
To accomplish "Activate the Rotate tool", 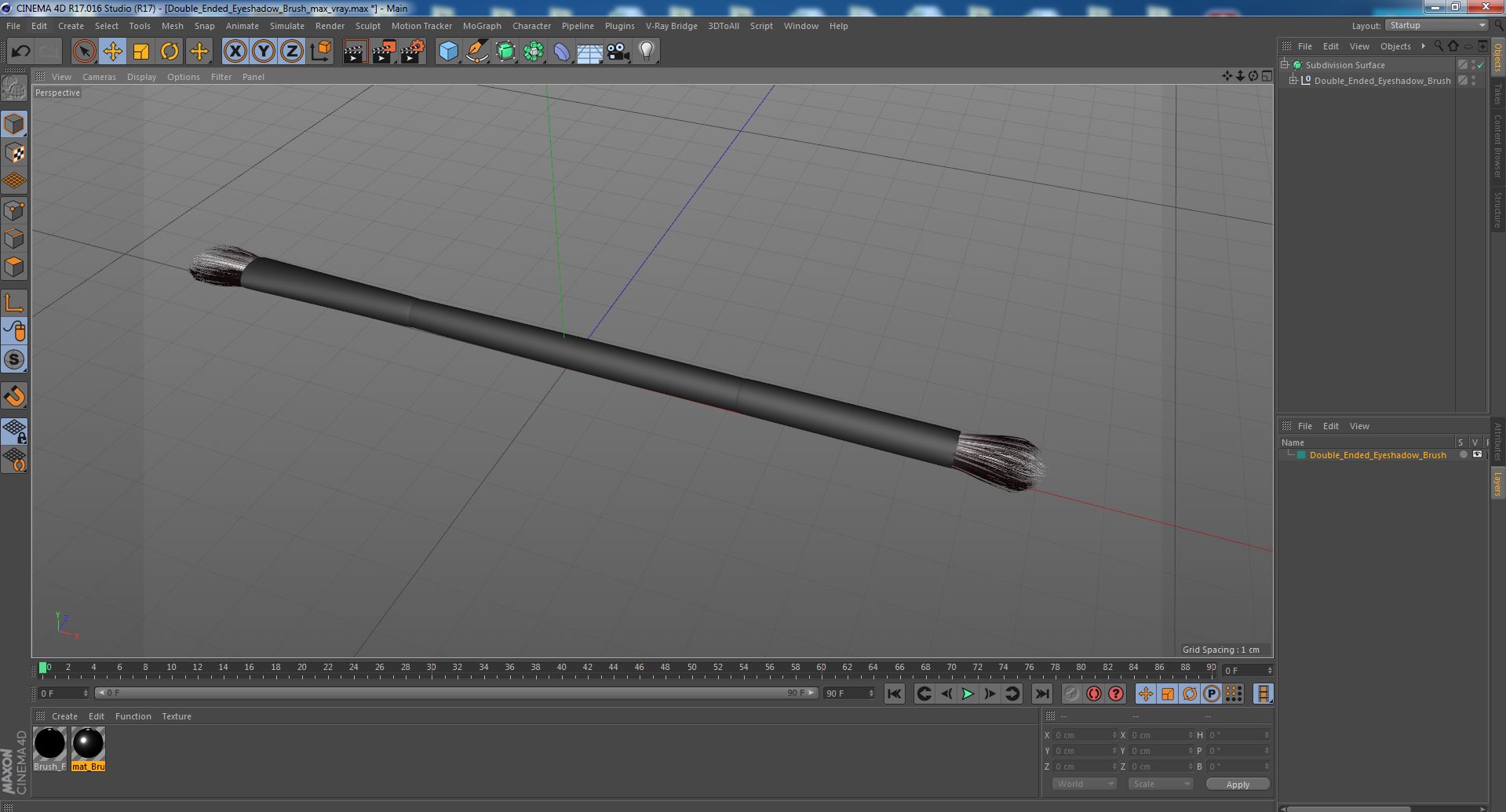I will (x=170, y=52).
